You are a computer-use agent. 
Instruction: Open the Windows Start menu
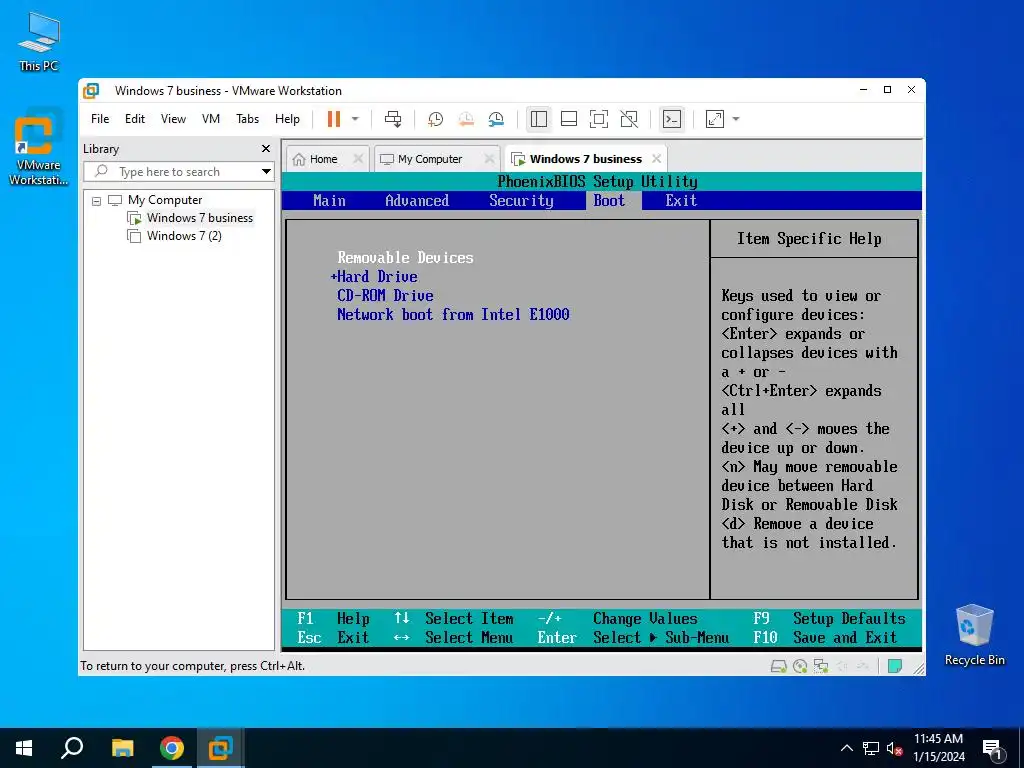24,748
